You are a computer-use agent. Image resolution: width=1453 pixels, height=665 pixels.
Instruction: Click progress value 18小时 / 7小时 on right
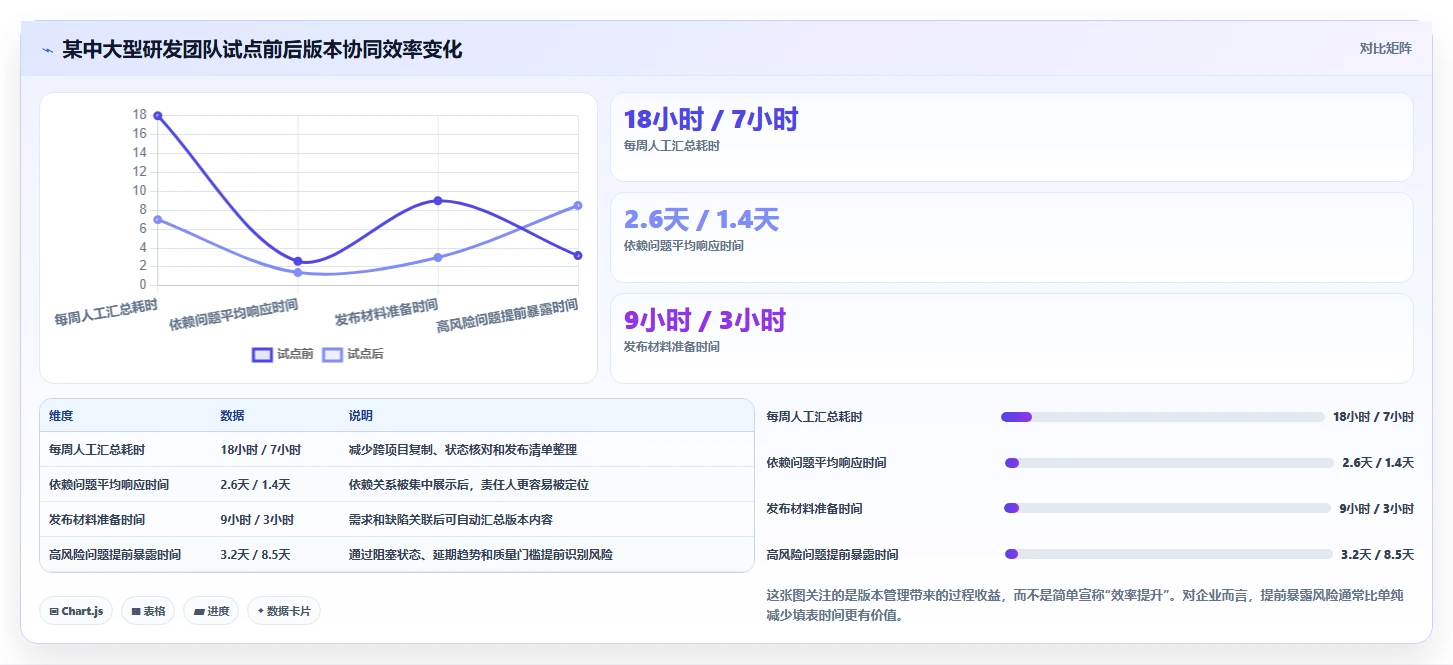[1373, 417]
